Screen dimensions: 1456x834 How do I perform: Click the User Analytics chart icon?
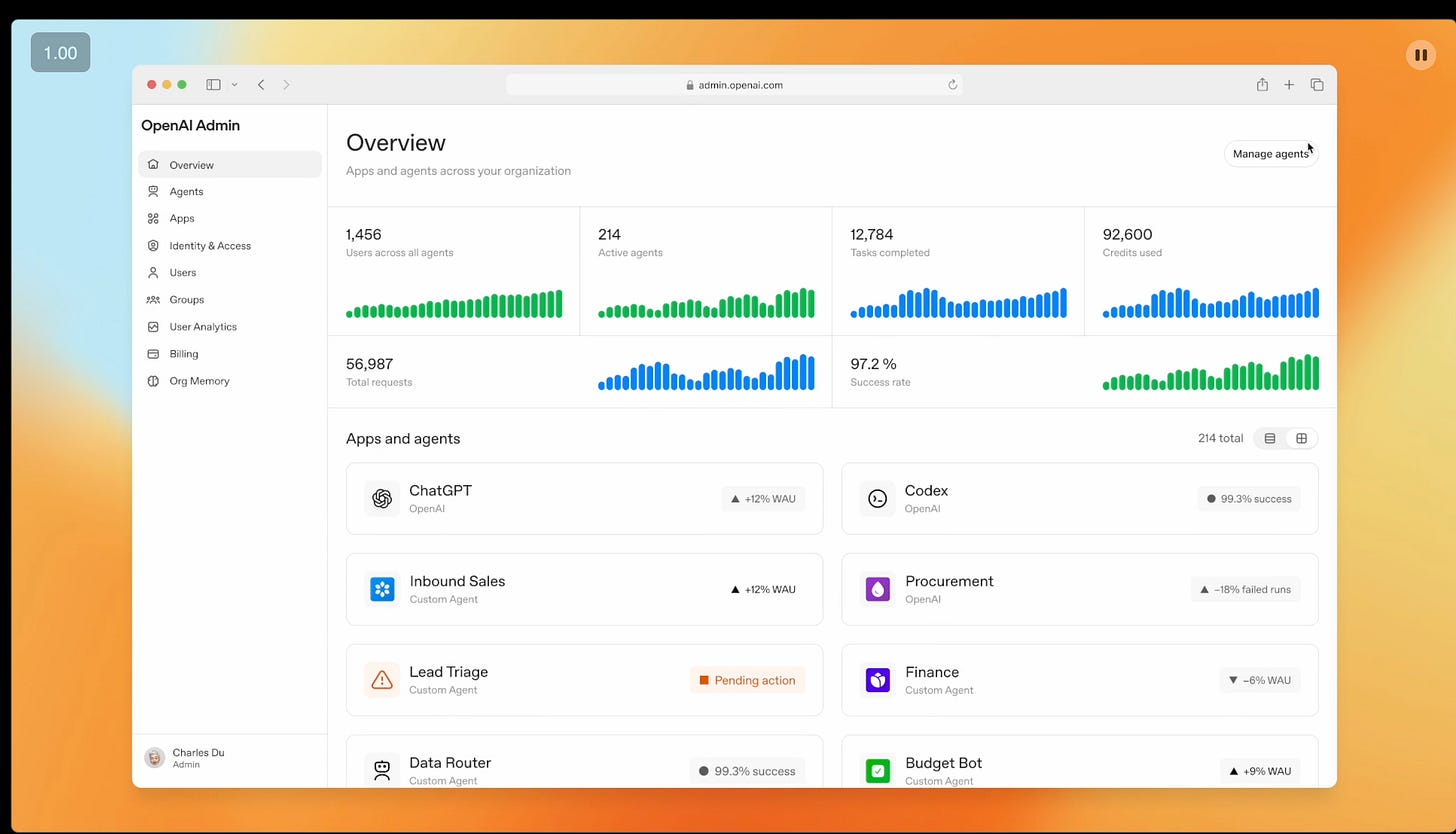pos(153,326)
